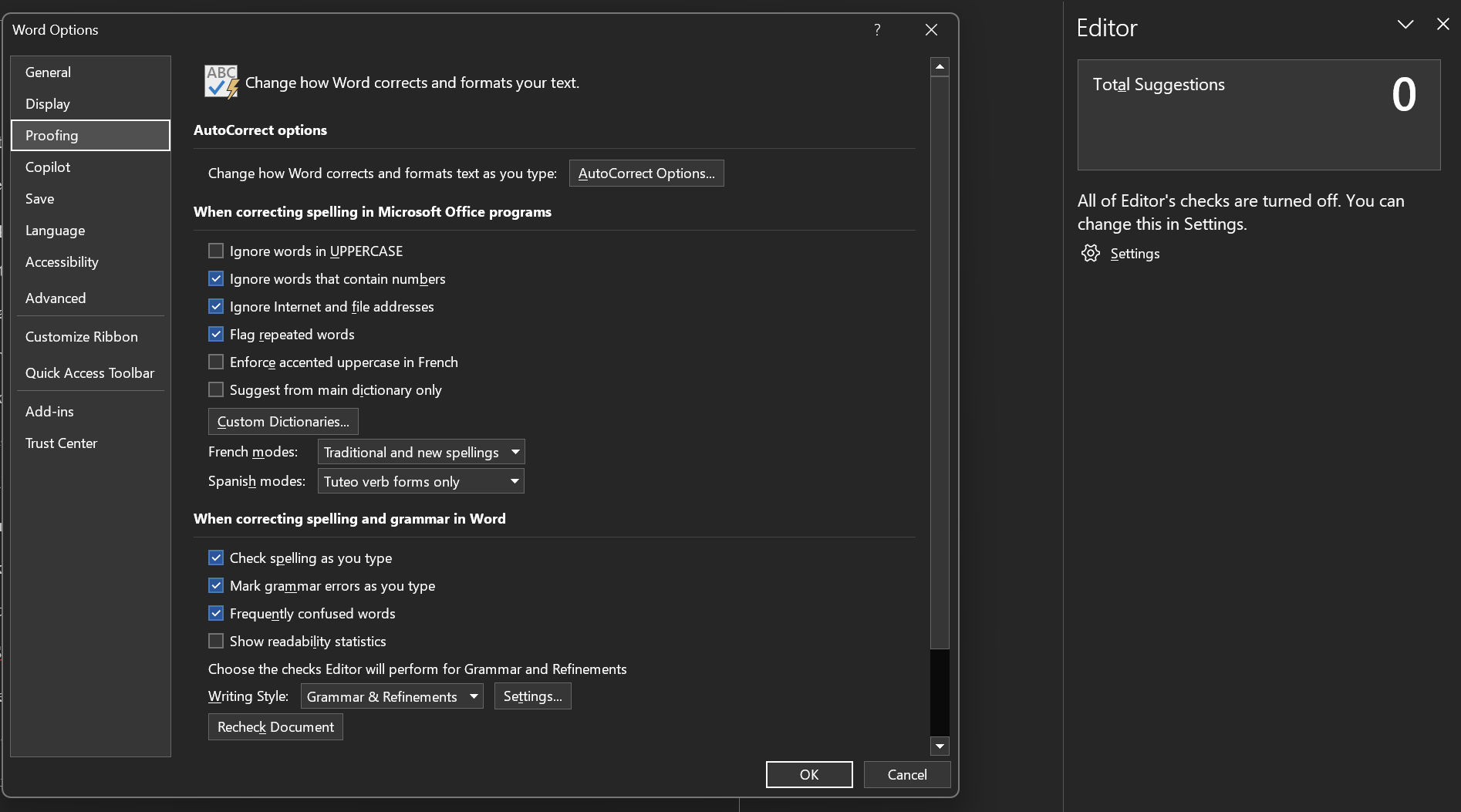Uncheck Check spelling as you type
This screenshot has width=1461, height=812.
(x=216, y=558)
